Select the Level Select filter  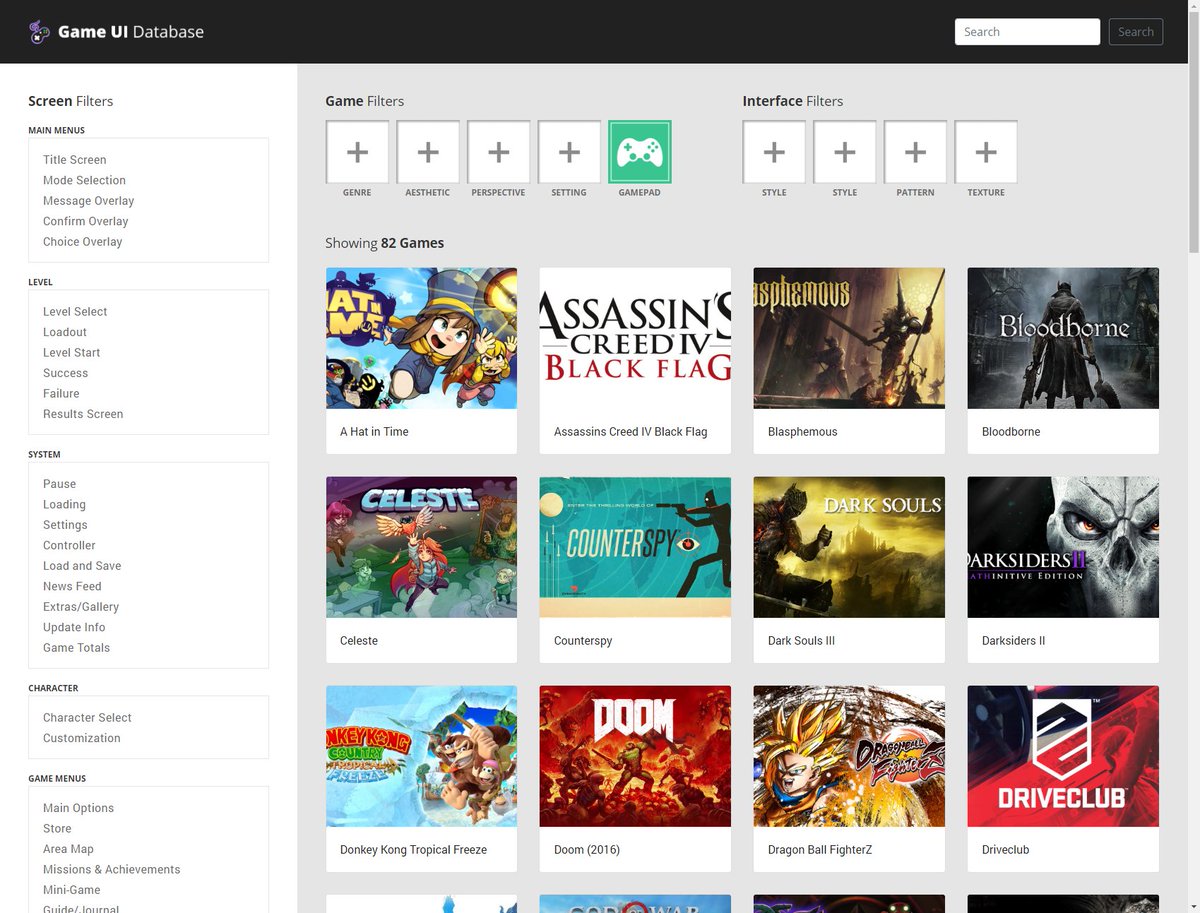coord(75,312)
